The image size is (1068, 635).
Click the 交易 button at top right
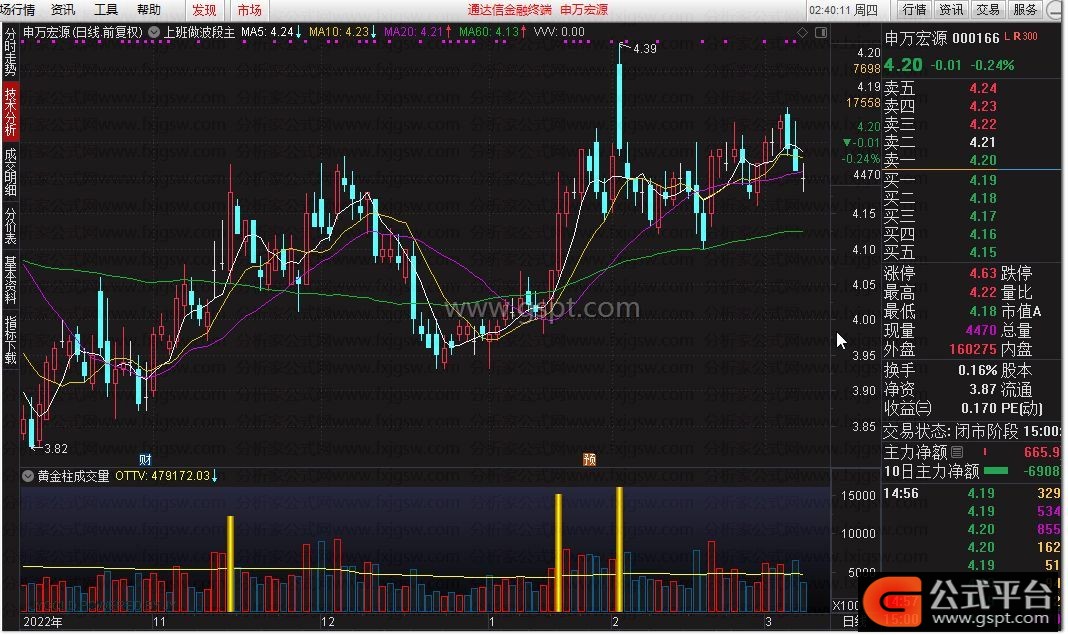988,10
